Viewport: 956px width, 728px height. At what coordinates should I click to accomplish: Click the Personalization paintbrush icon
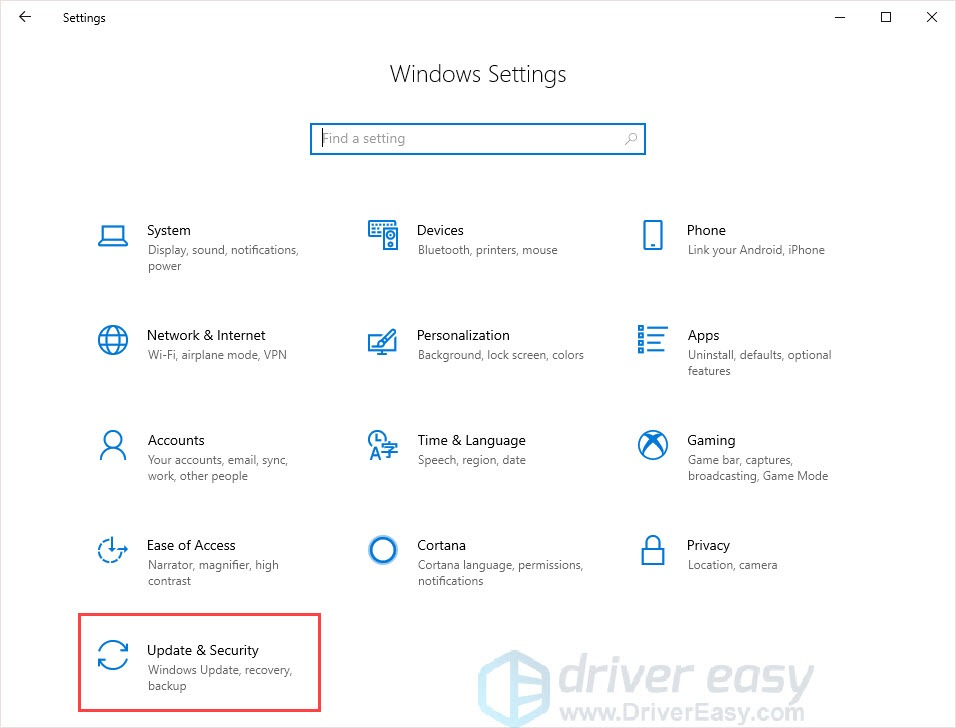tap(383, 340)
